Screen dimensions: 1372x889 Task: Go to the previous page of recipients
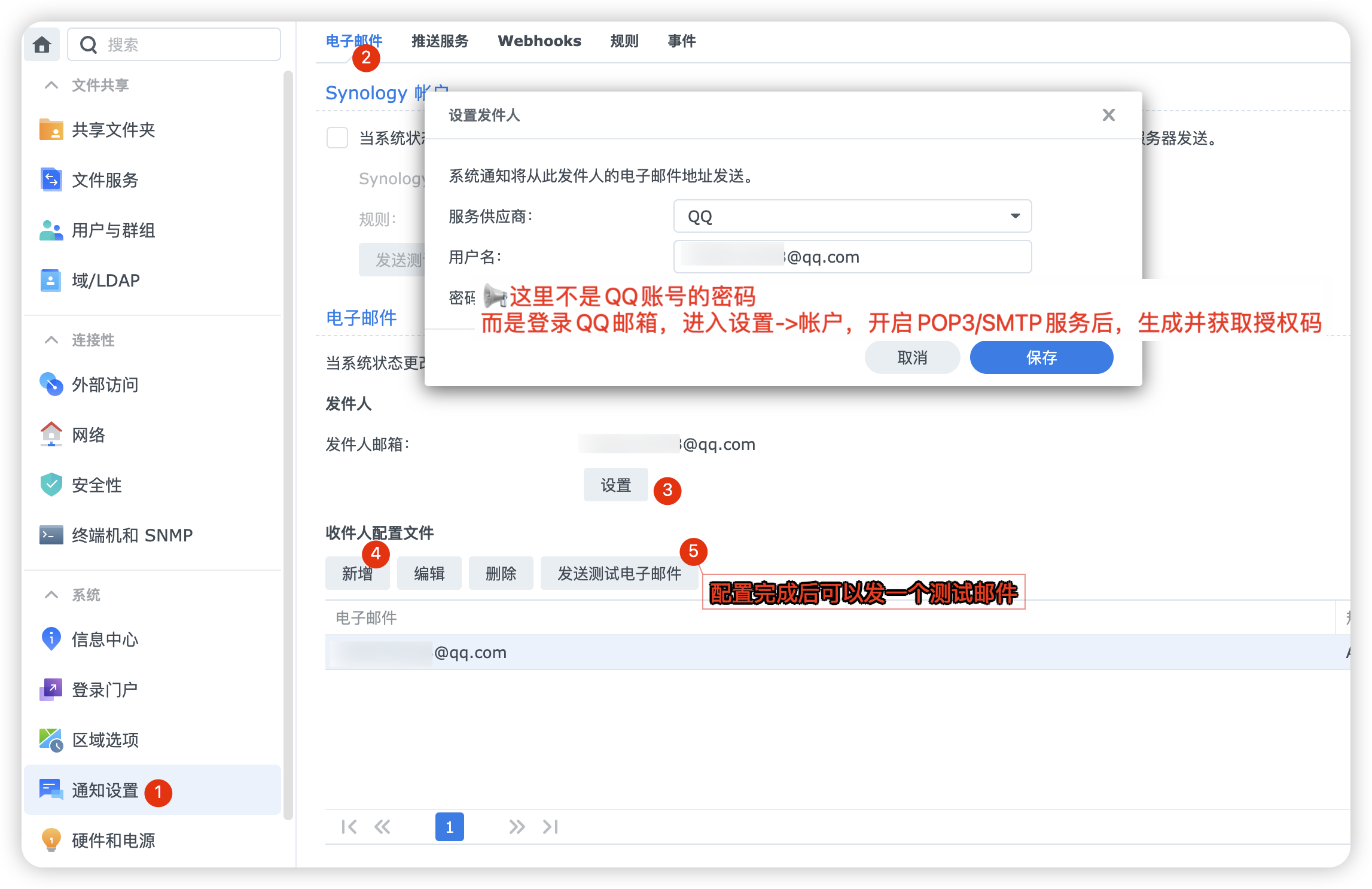click(x=382, y=827)
